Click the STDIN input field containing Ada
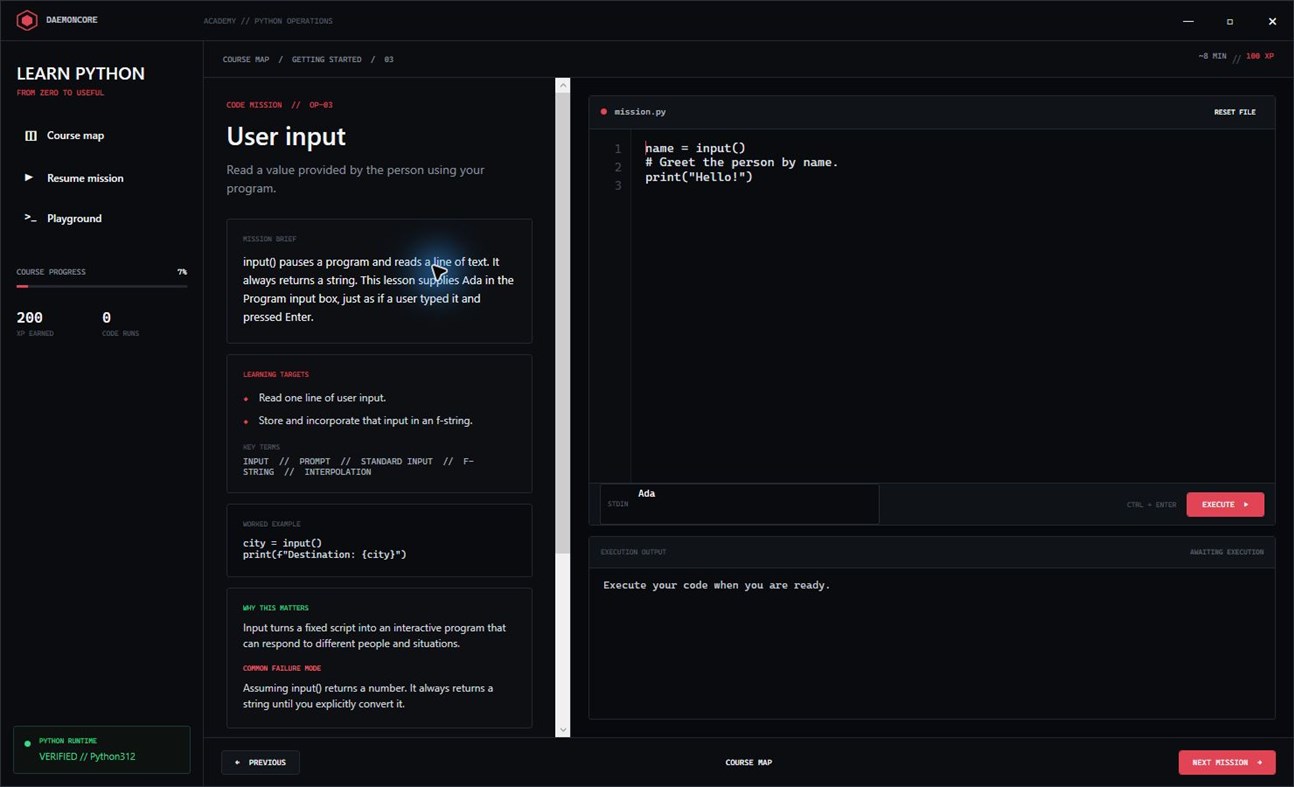Screen dimensions: 1294x787 739,504
